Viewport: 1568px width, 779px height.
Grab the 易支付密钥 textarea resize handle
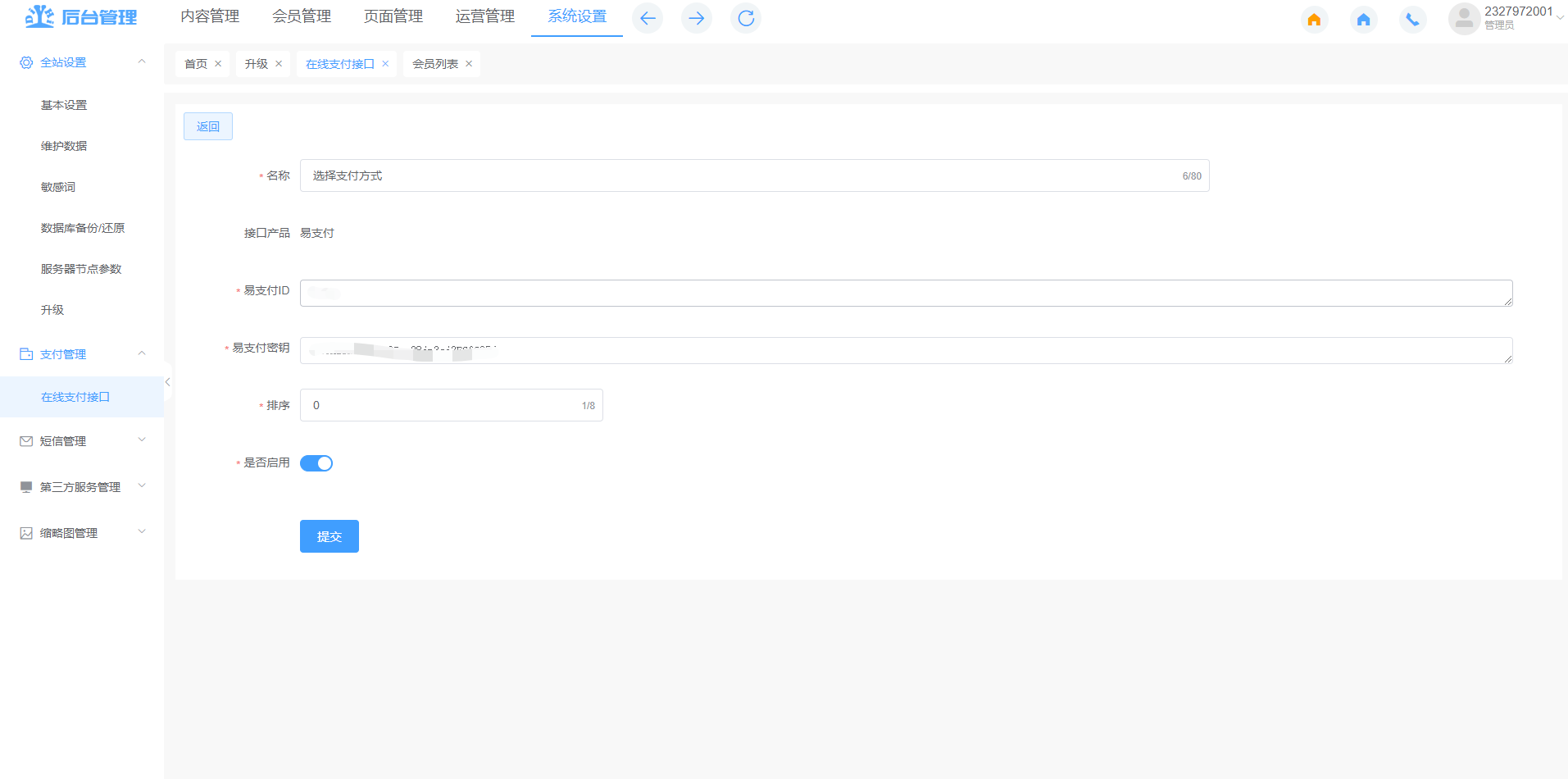1507,358
